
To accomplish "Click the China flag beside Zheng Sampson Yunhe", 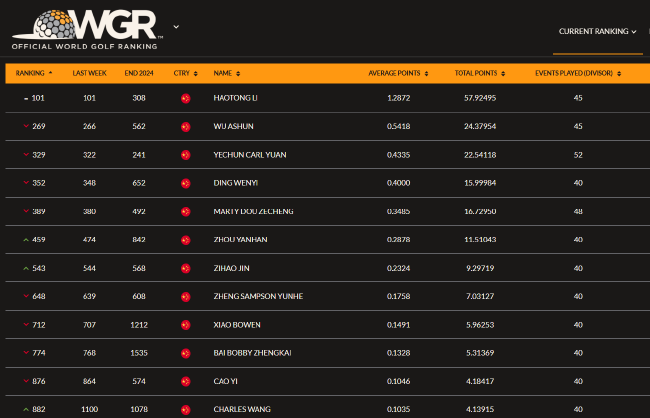I will click(186, 296).
